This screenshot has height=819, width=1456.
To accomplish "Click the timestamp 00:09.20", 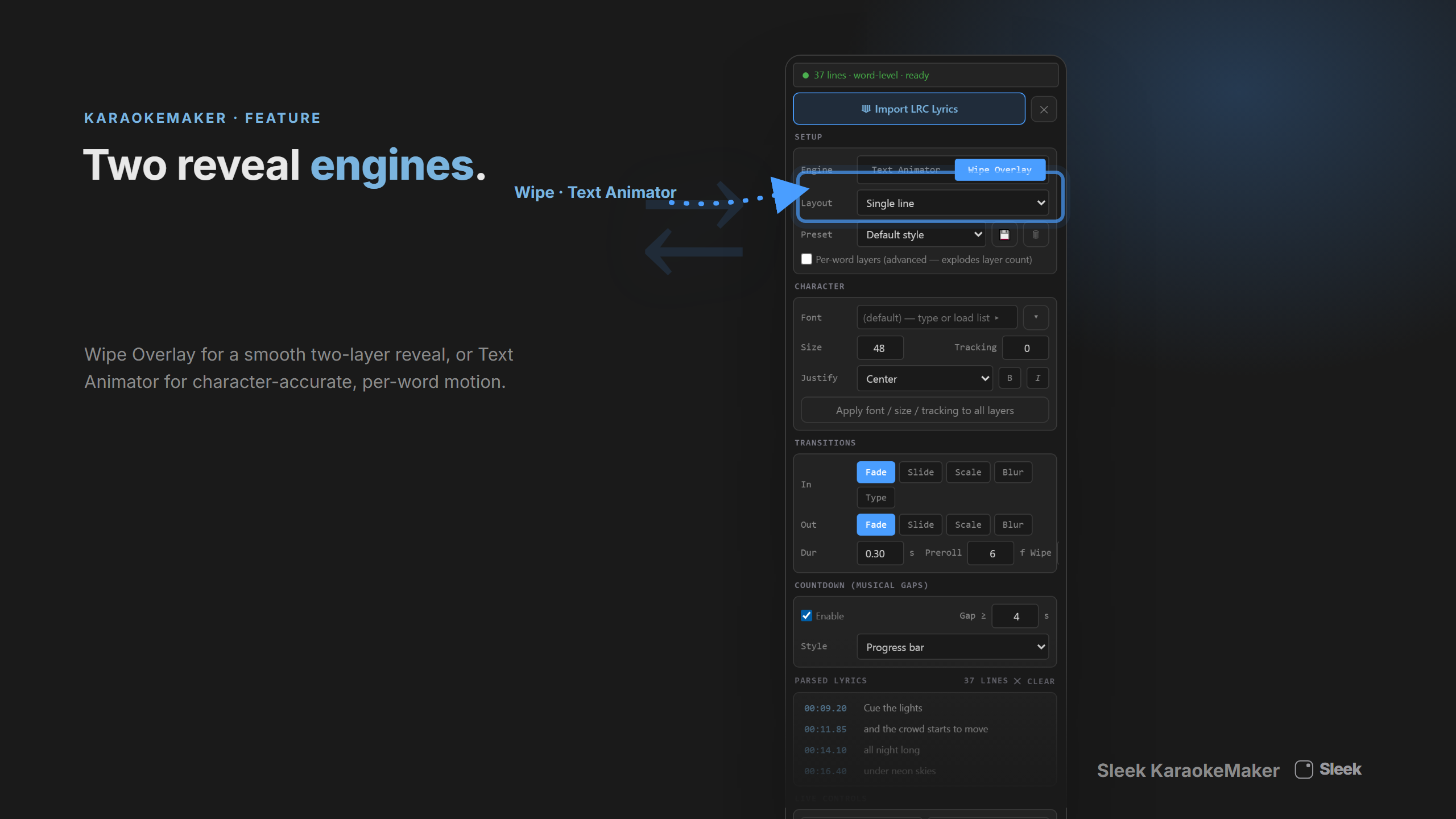I will click(x=825, y=708).
